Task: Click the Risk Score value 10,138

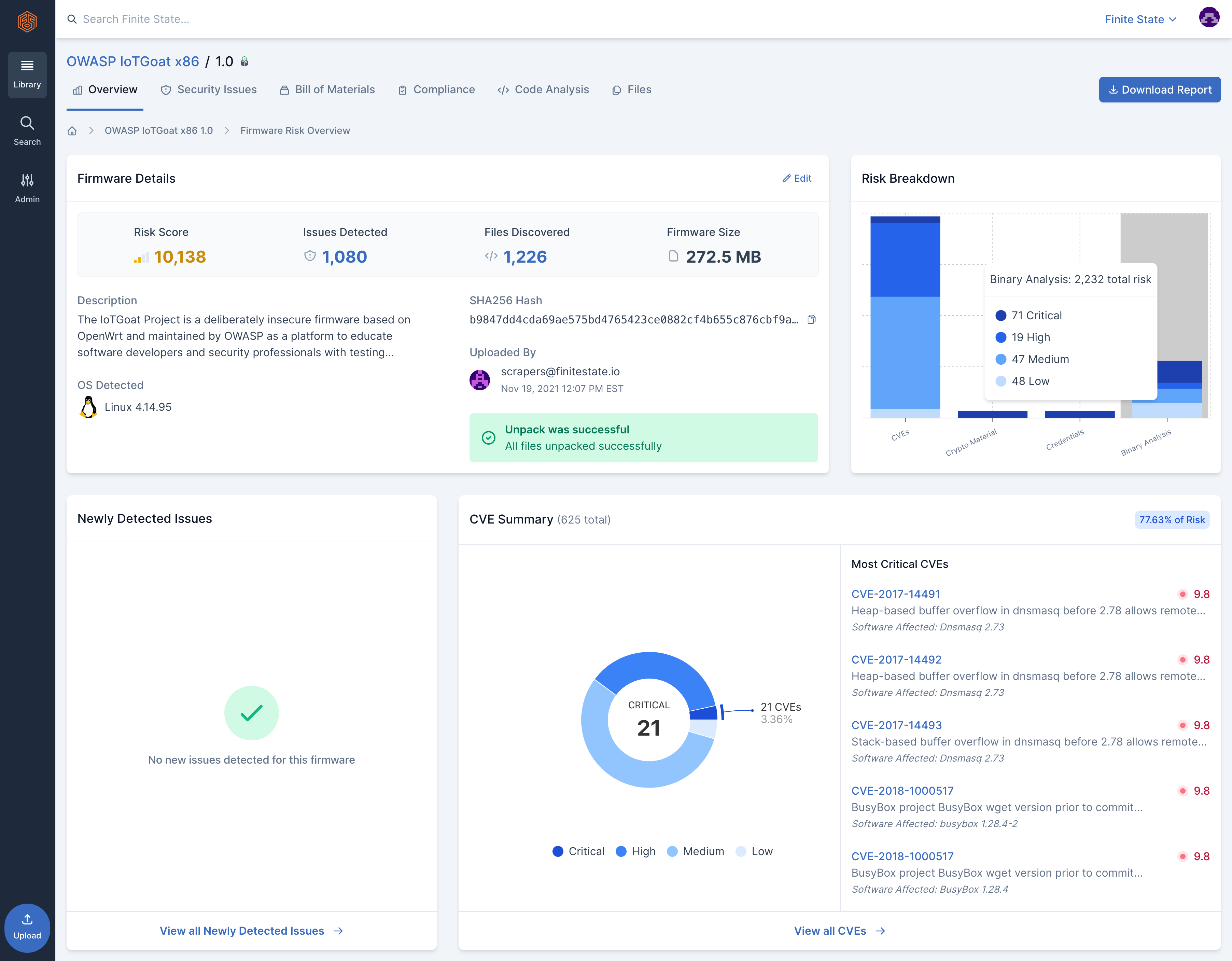Action: [x=180, y=257]
